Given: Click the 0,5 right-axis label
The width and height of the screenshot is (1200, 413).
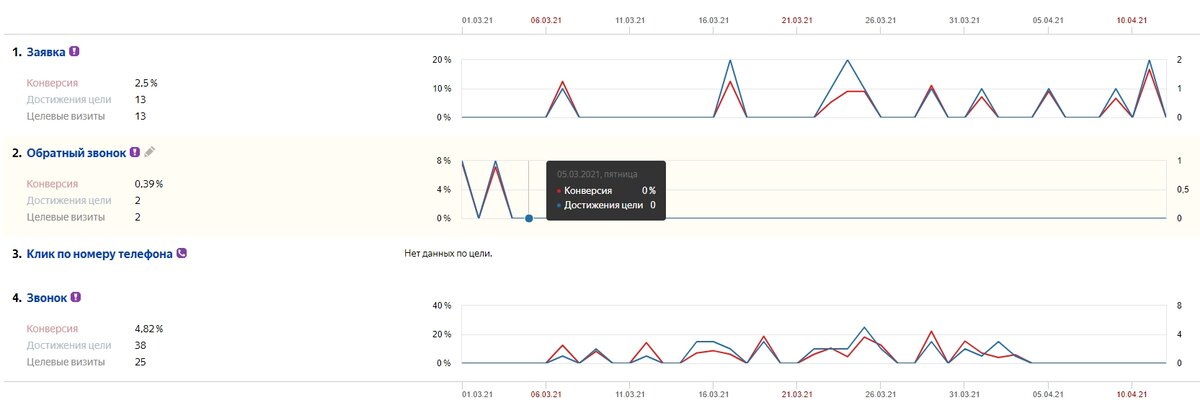Looking at the screenshot, I should coord(1185,190).
